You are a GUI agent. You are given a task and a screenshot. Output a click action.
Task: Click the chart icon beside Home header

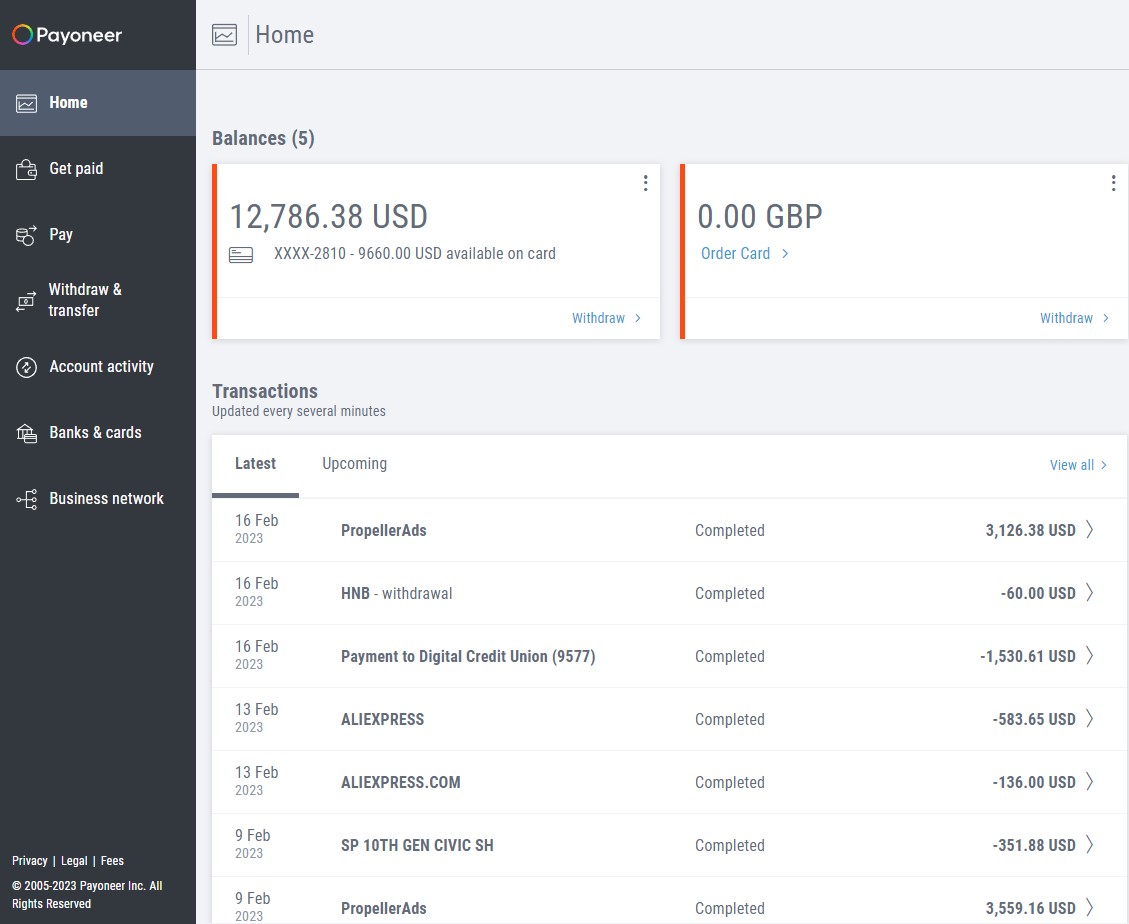[225, 35]
